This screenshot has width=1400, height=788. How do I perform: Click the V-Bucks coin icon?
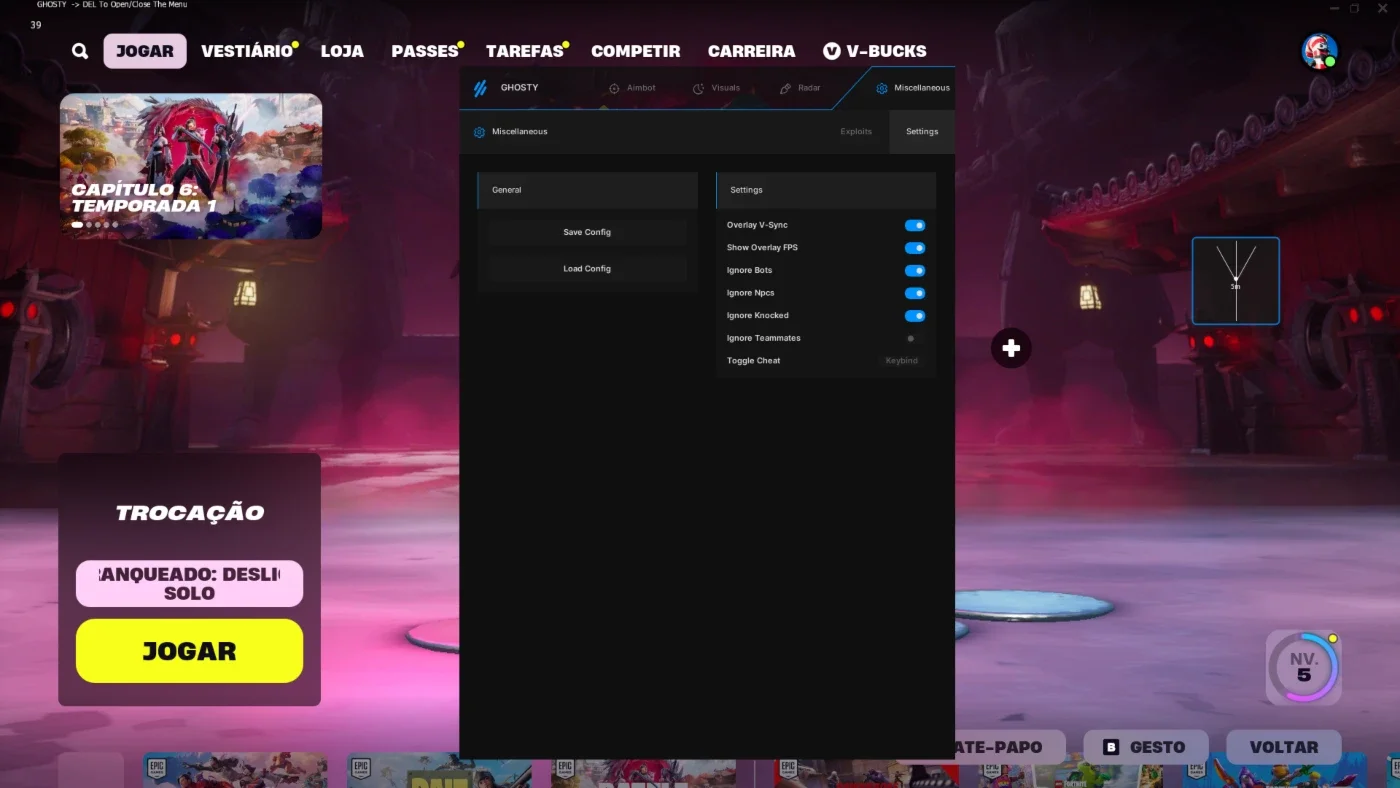point(831,51)
